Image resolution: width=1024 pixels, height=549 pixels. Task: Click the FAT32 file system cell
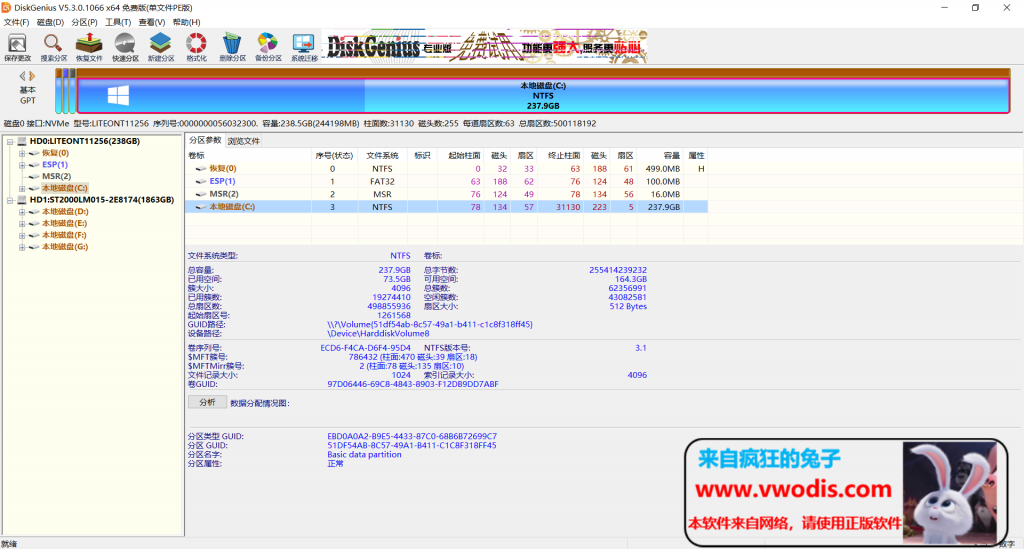[x=382, y=181]
